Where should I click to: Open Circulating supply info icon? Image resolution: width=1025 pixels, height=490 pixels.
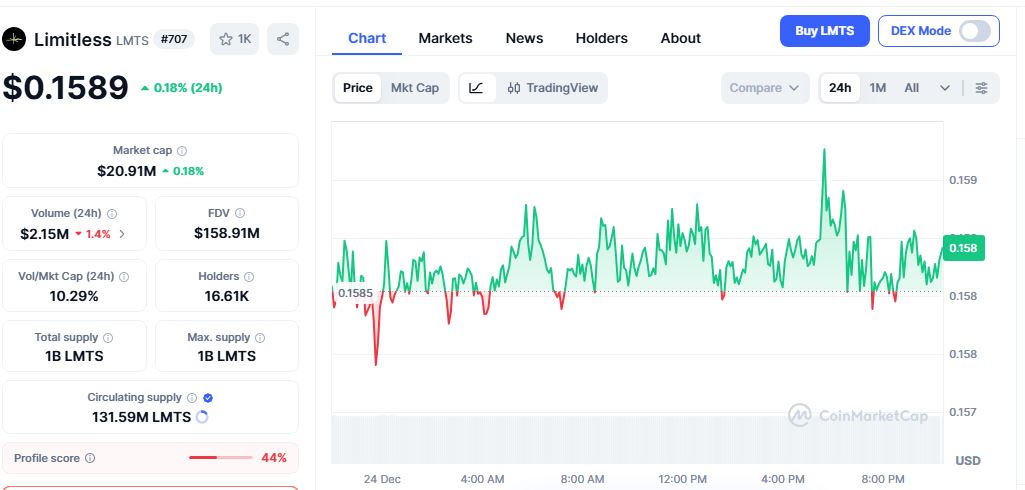coord(192,398)
